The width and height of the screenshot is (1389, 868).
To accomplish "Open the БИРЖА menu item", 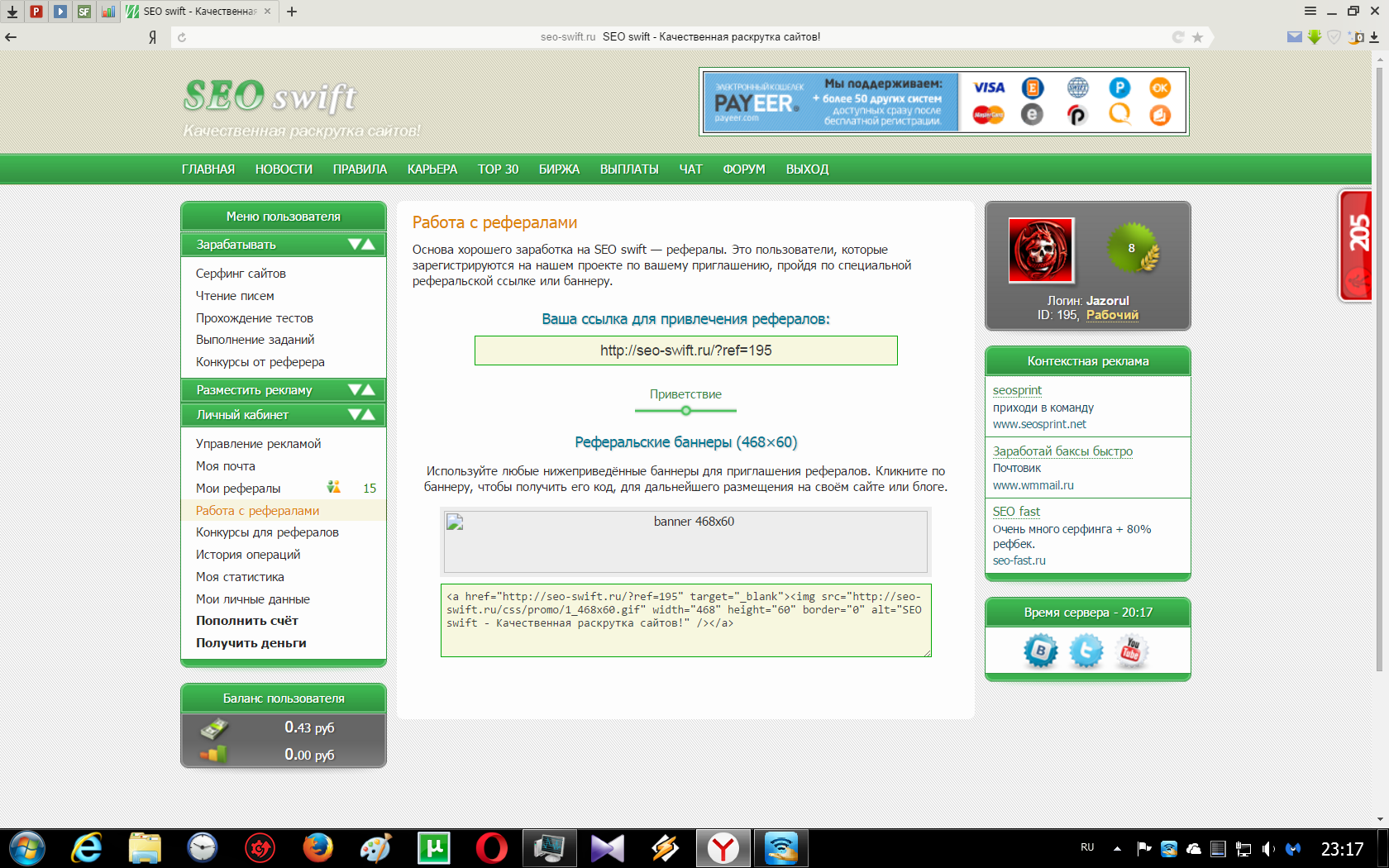I will click(559, 169).
